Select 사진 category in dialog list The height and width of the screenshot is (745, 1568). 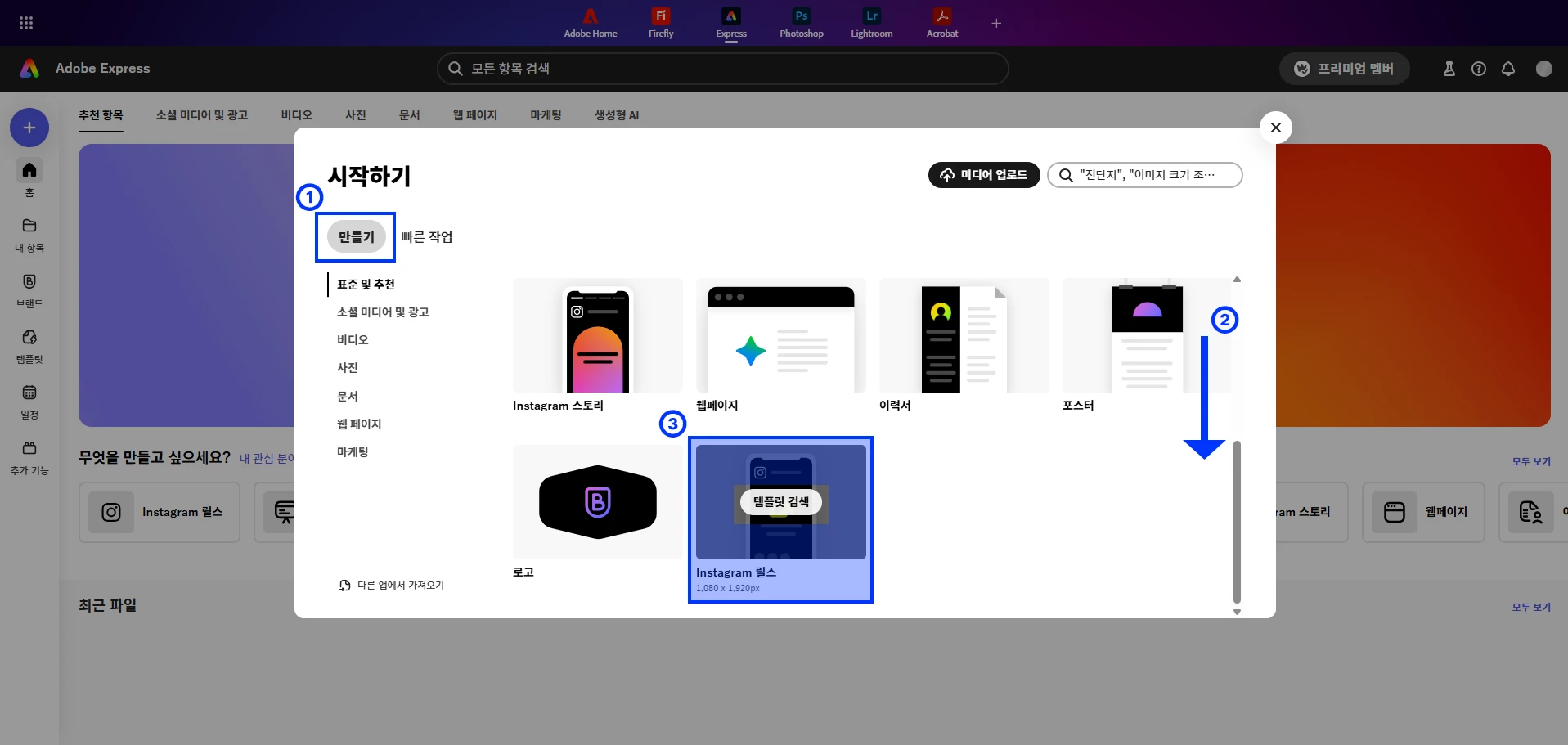pyautogui.click(x=348, y=368)
